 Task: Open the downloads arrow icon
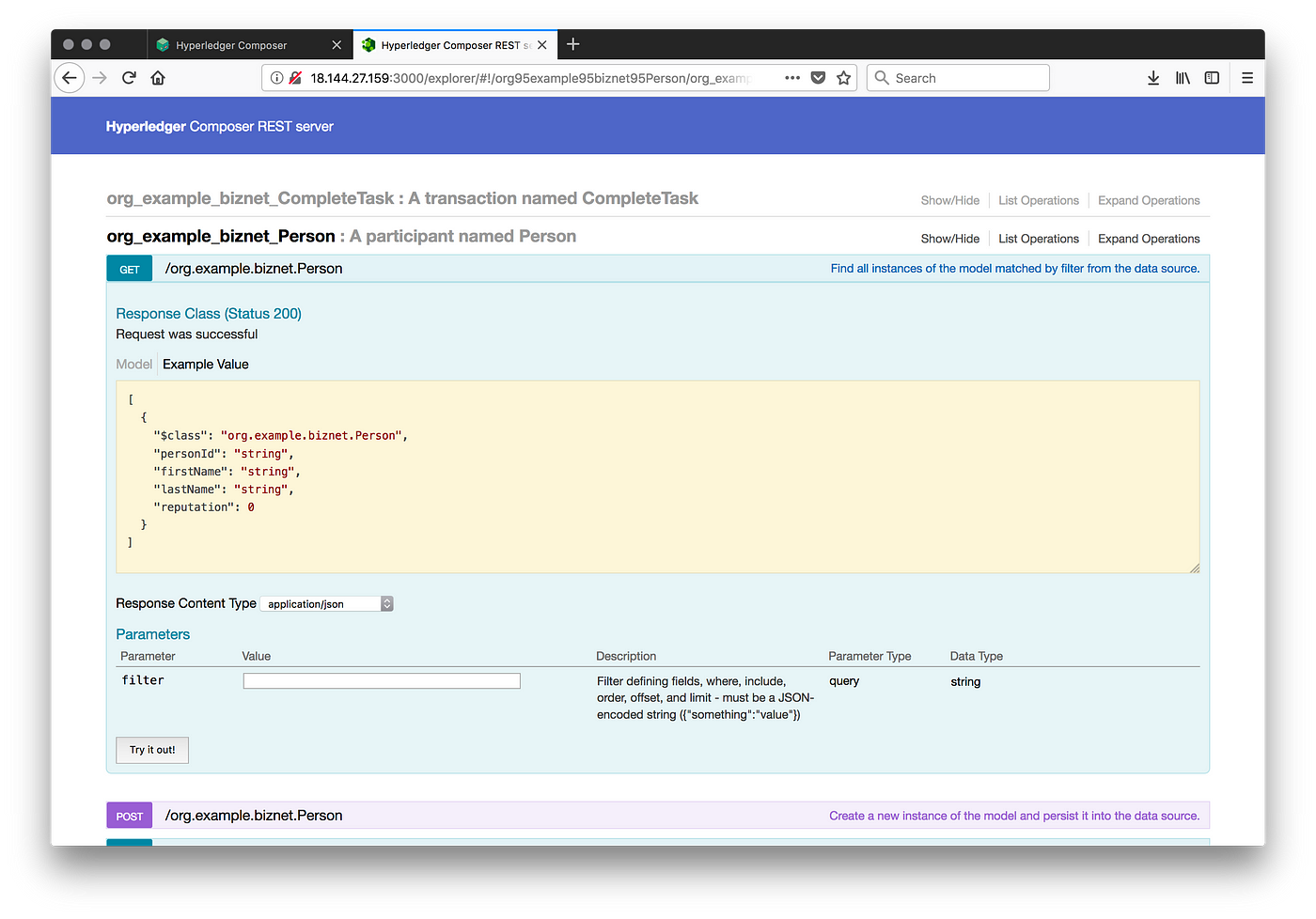coord(1153,78)
